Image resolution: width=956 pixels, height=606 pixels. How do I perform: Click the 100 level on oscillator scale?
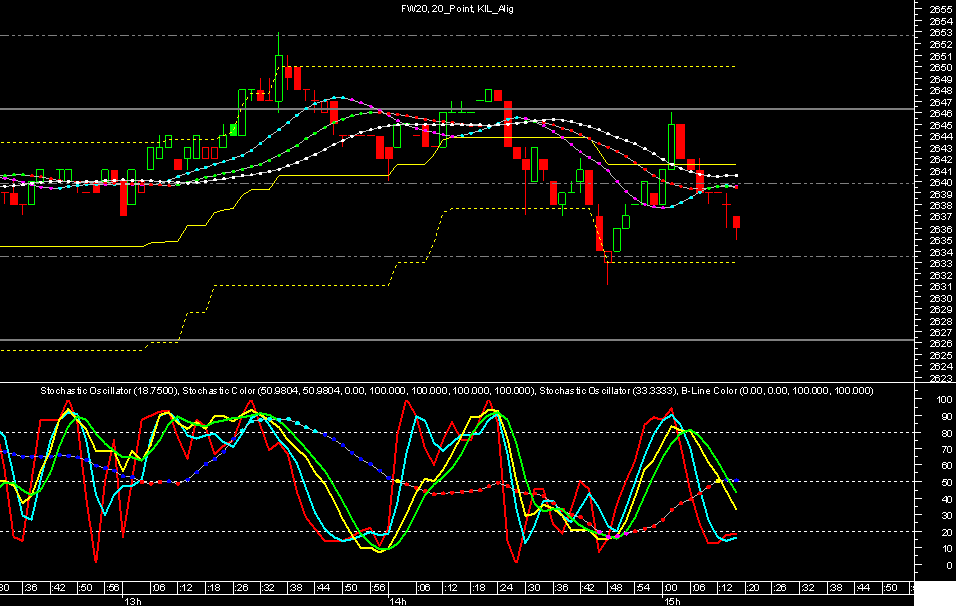(944, 400)
